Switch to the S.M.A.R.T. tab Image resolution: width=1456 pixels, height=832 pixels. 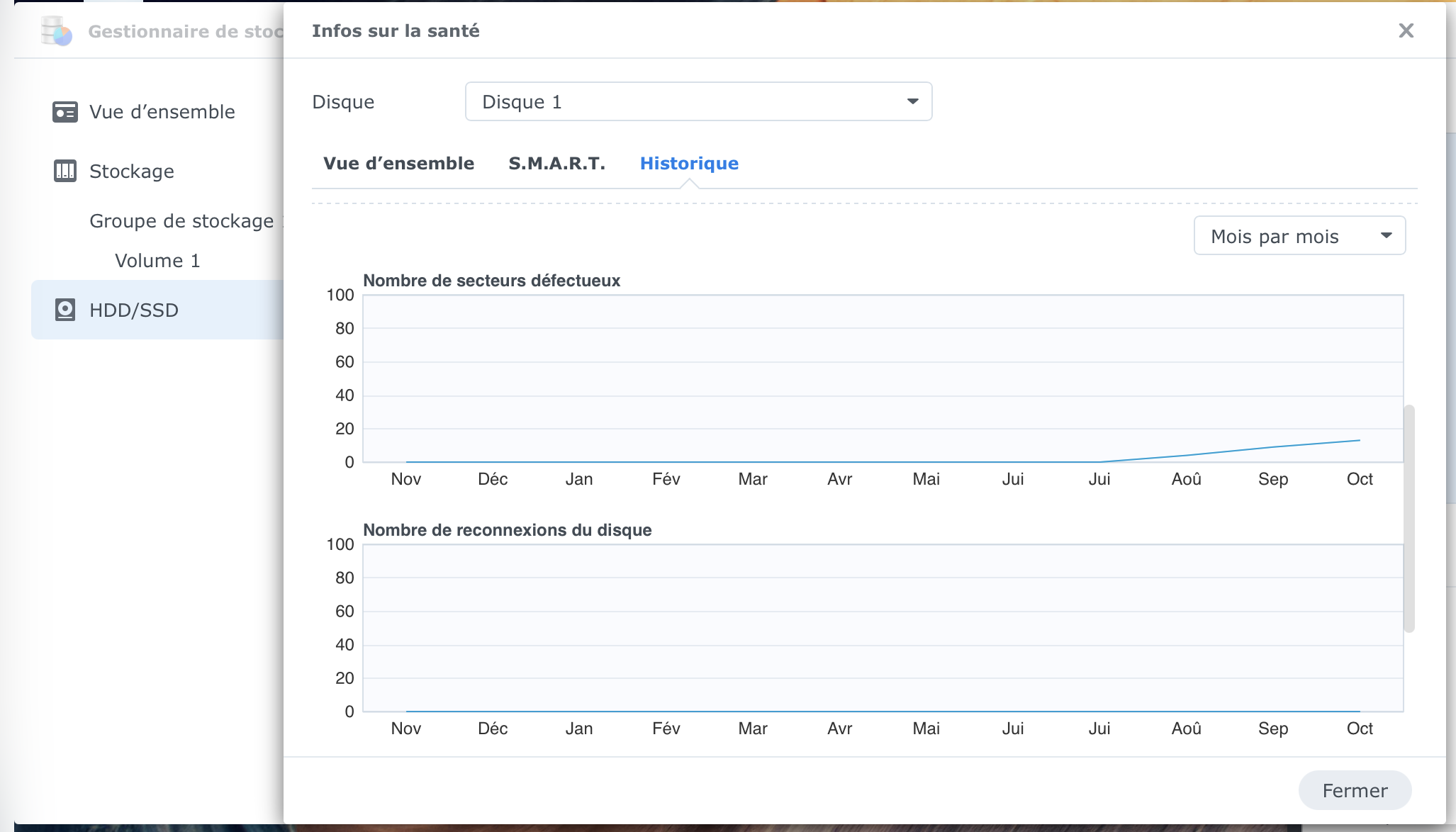click(x=556, y=163)
